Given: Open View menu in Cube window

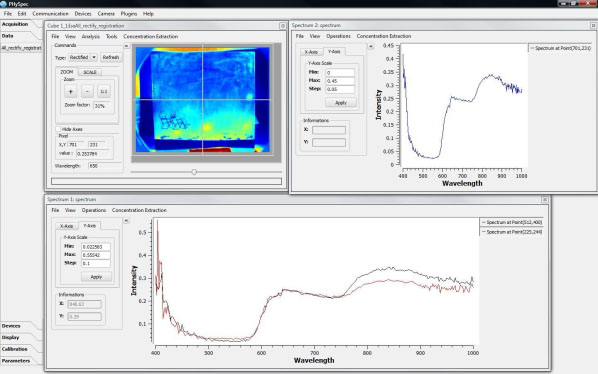Looking at the screenshot, I should (x=70, y=37).
